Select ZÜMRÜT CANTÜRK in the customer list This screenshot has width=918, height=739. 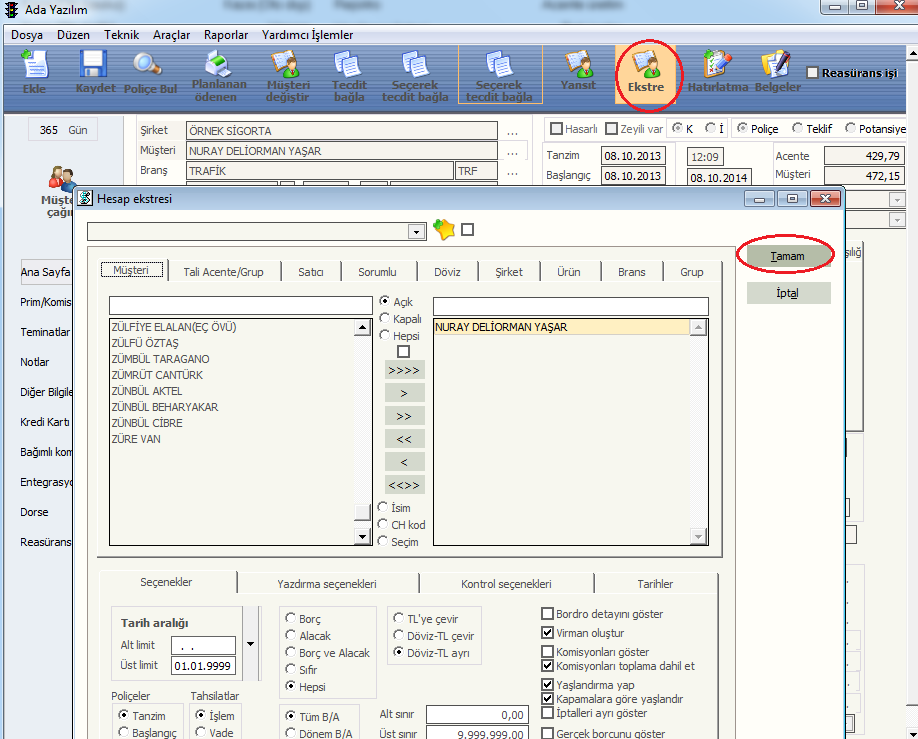[x=157, y=375]
